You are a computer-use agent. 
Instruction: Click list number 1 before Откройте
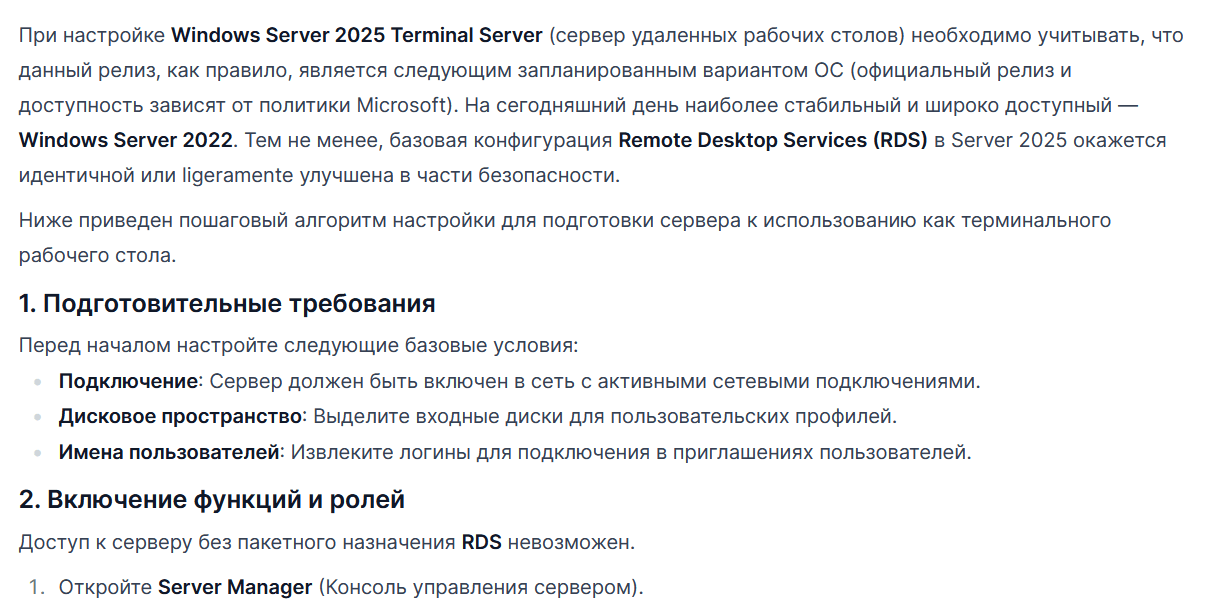point(36,587)
